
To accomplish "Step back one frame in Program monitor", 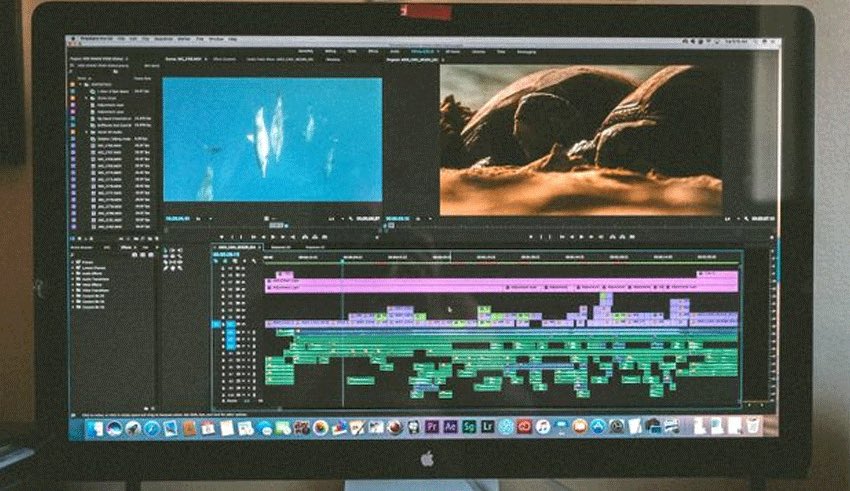I will (573, 237).
